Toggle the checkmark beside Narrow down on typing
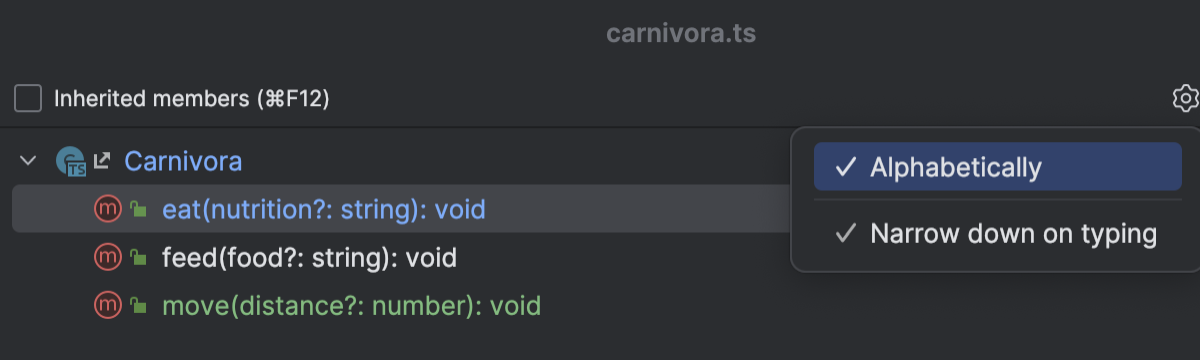This screenshot has width=1200, height=360. (845, 234)
